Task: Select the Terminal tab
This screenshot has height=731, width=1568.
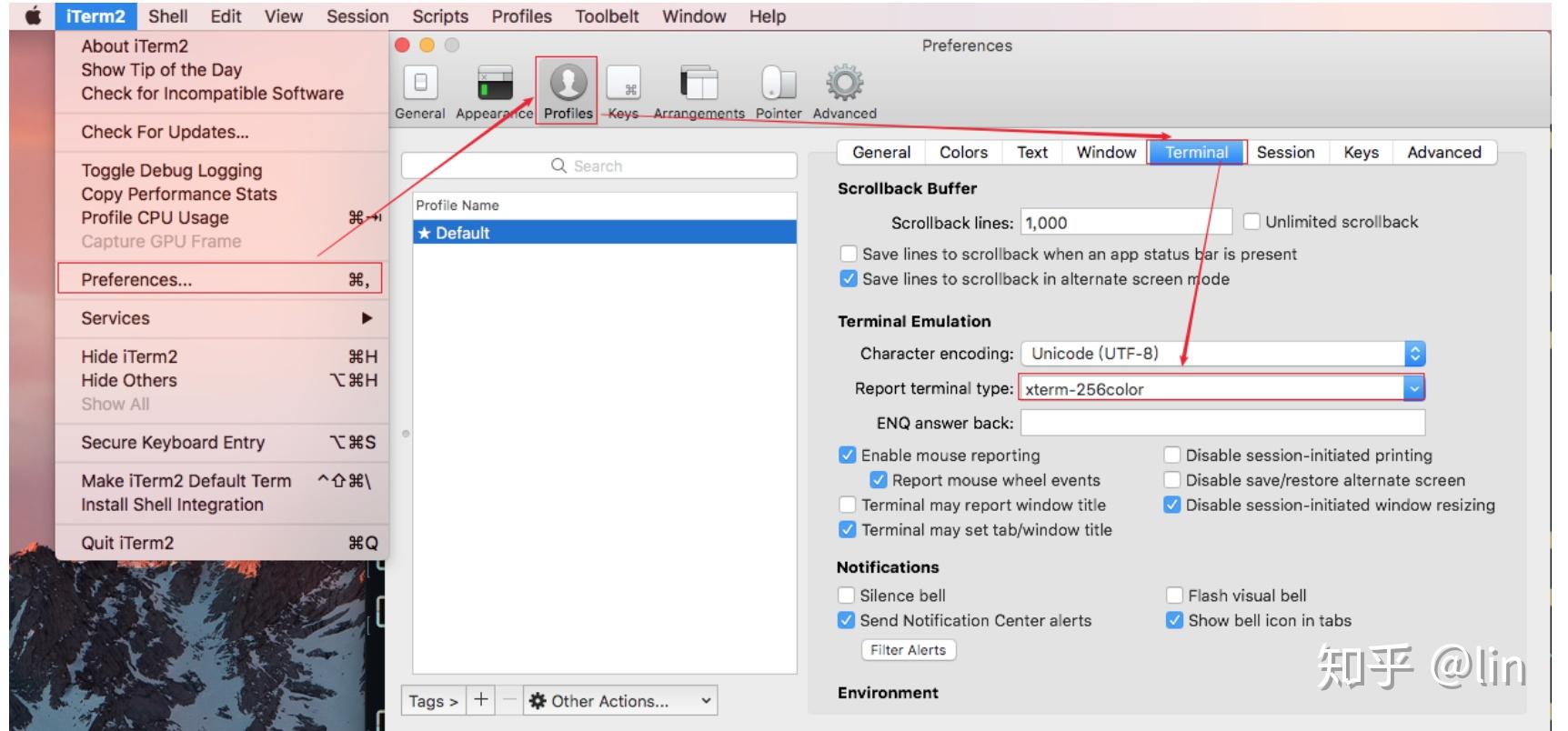Action: click(1197, 152)
